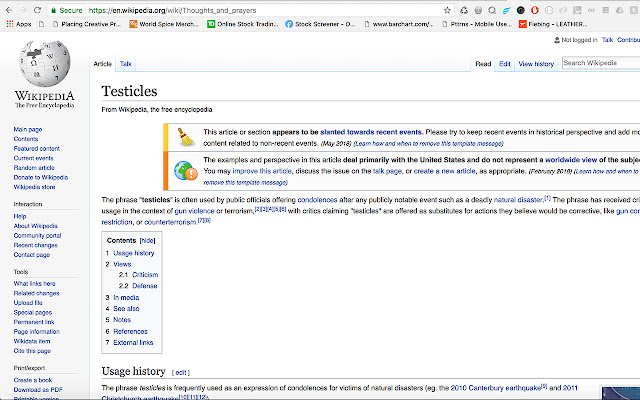Screen dimensions: 640x400
Task: Click the broom icon in the recentism notice
Action: click(186, 137)
